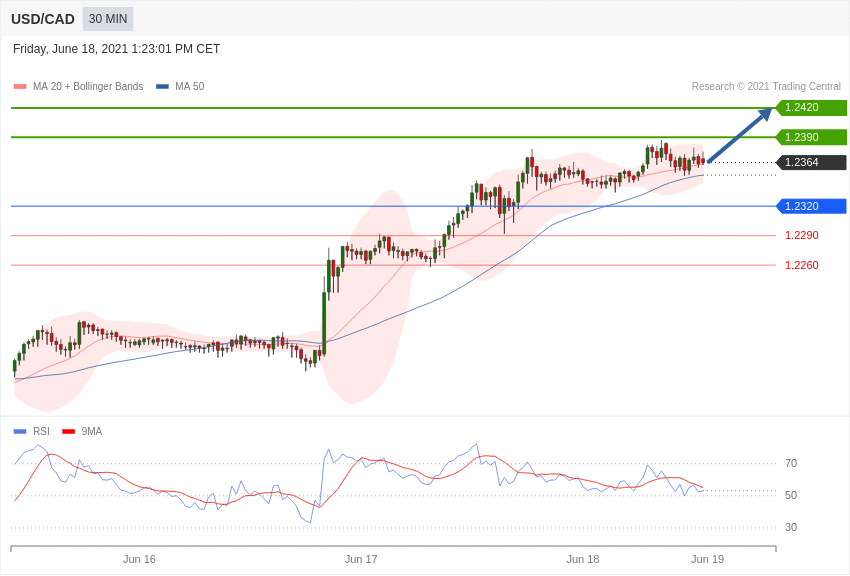
Task: Click the MA 20 + Bollinger Bands legend label
Action: tap(88, 87)
